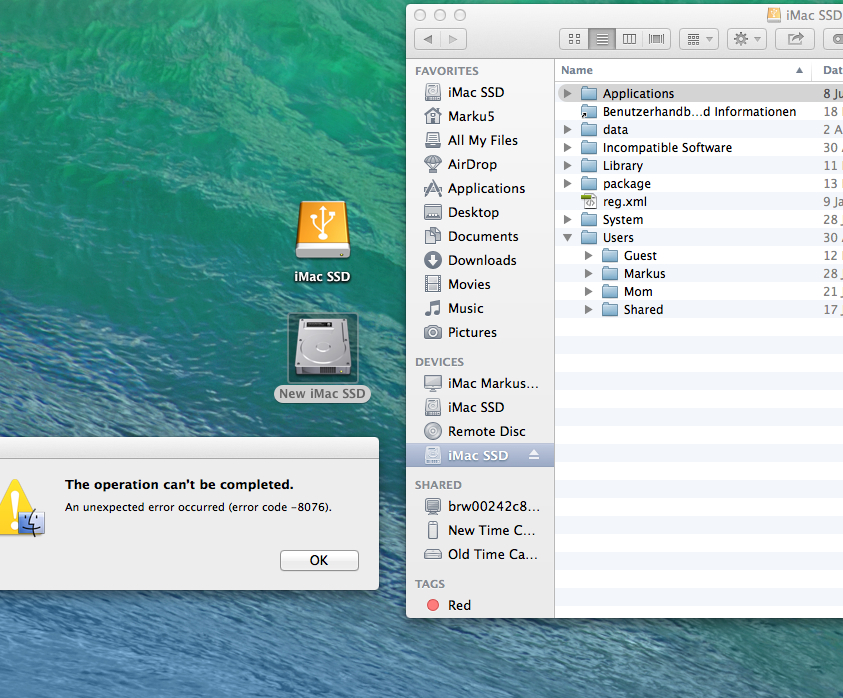Expand the Library folder
This screenshot has width=843, height=698.
567,166
